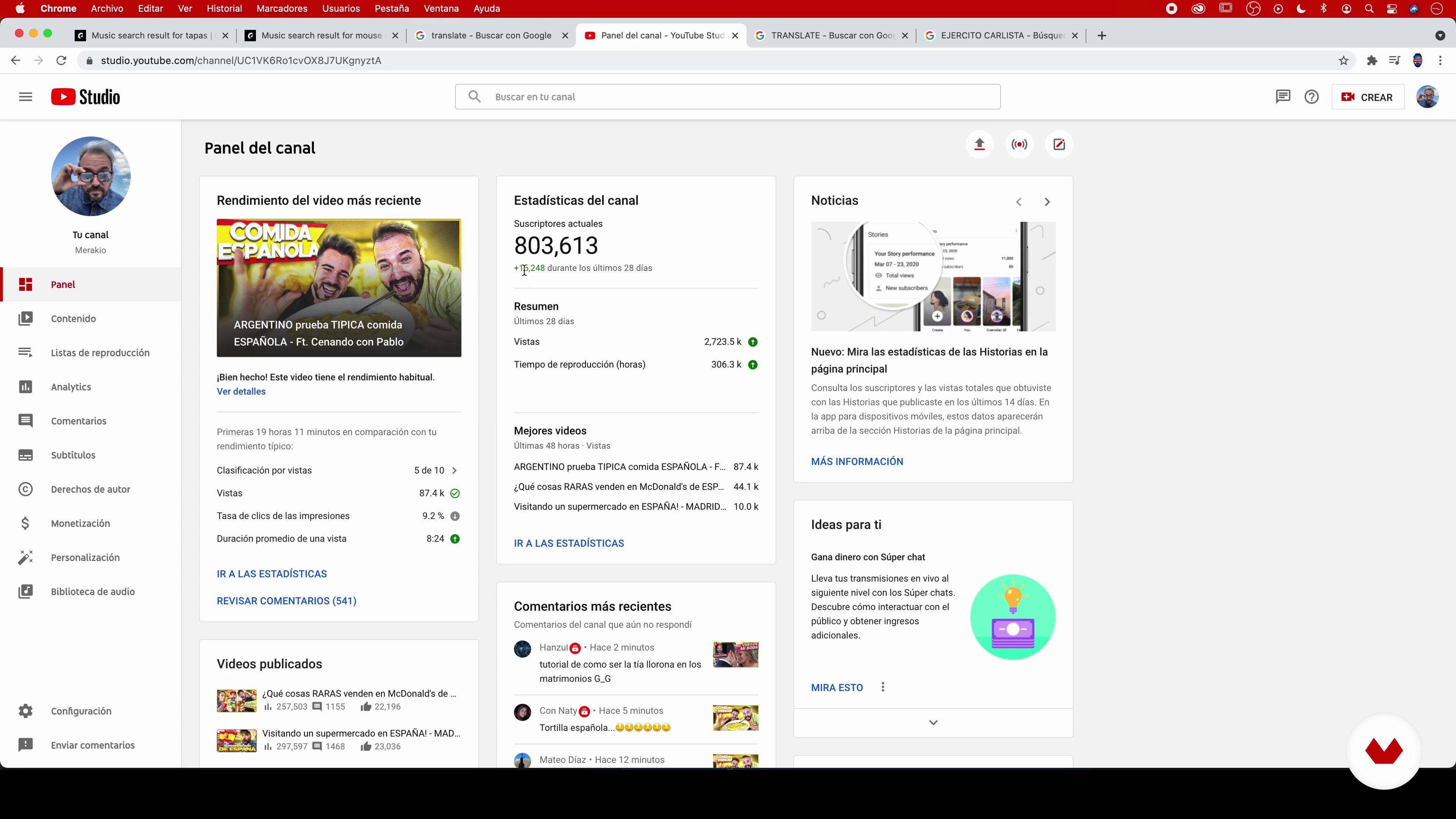Open Analytics in the sidebar

point(91,387)
